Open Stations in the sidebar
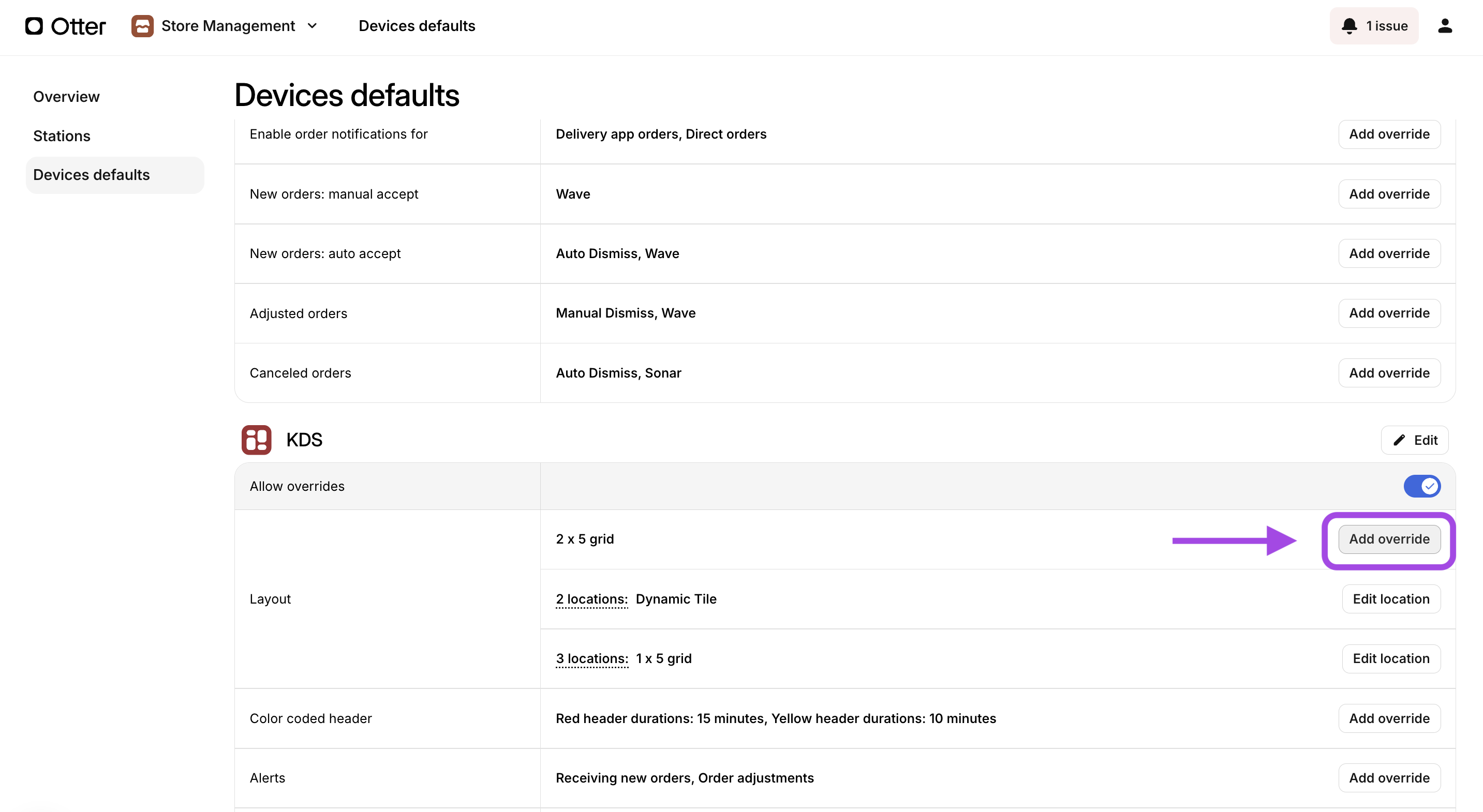The image size is (1483, 812). [62, 136]
